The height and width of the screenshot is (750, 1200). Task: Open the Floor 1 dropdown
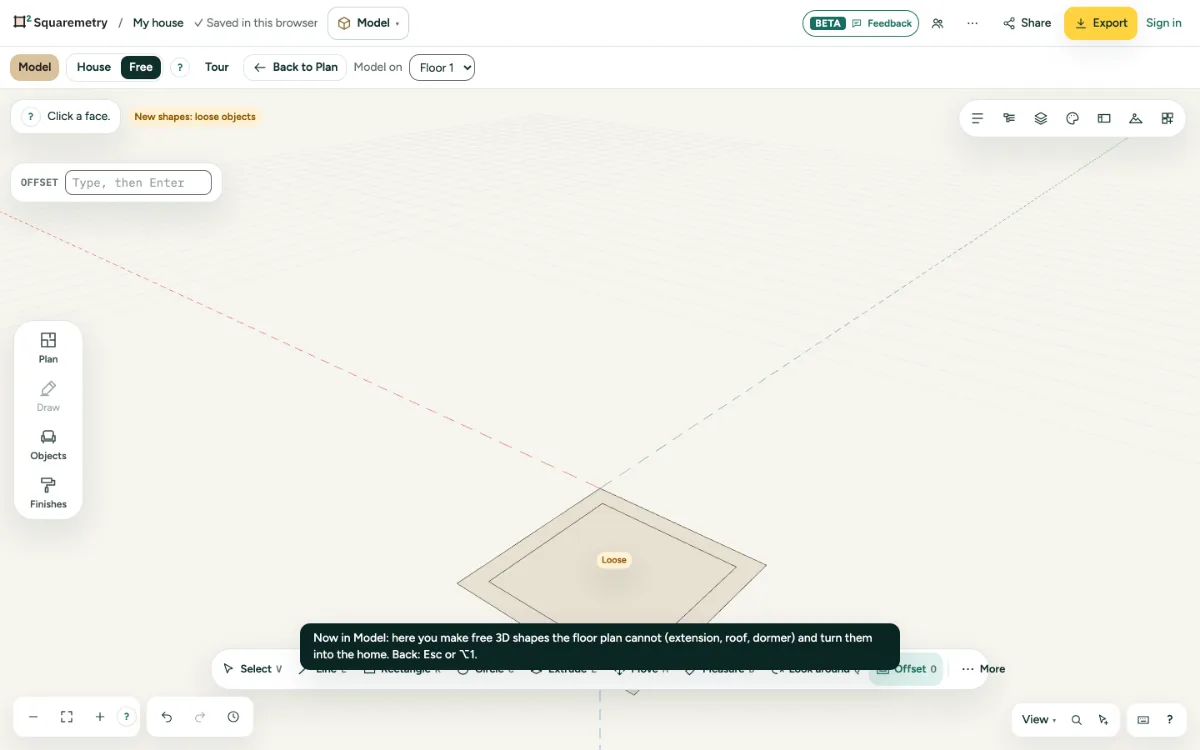tap(442, 68)
